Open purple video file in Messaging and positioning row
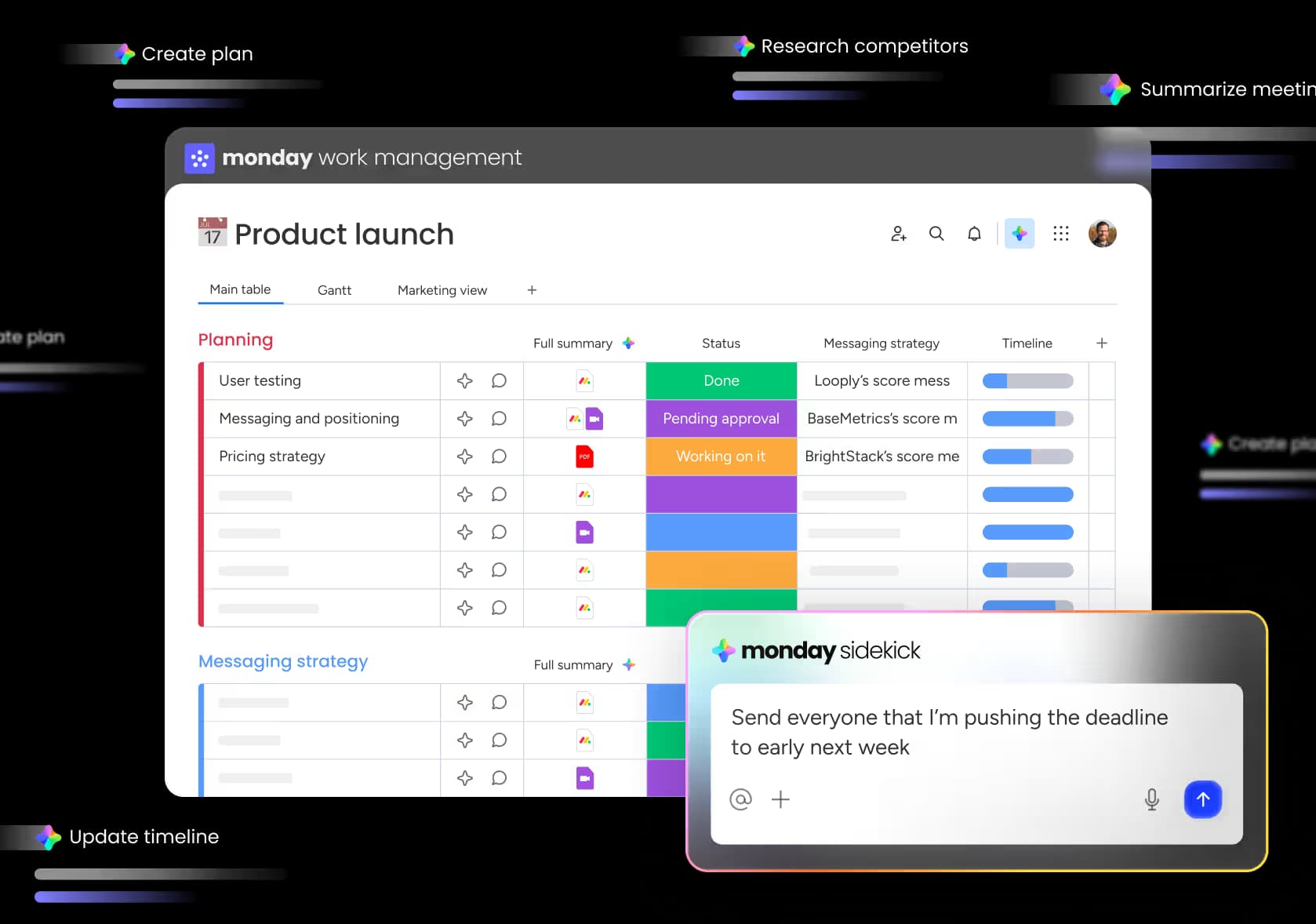Image resolution: width=1316 pixels, height=924 pixels. click(594, 419)
